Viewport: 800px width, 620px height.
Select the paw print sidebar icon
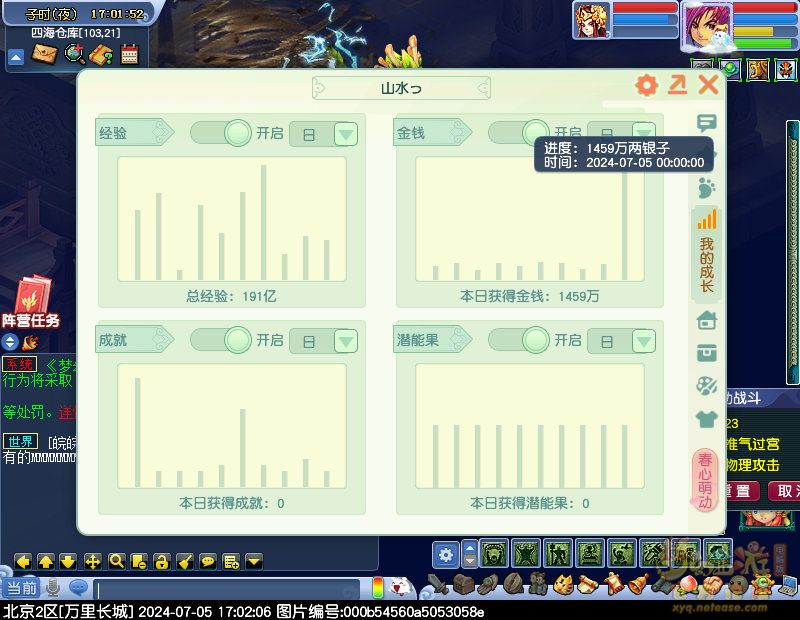coord(707,187)
